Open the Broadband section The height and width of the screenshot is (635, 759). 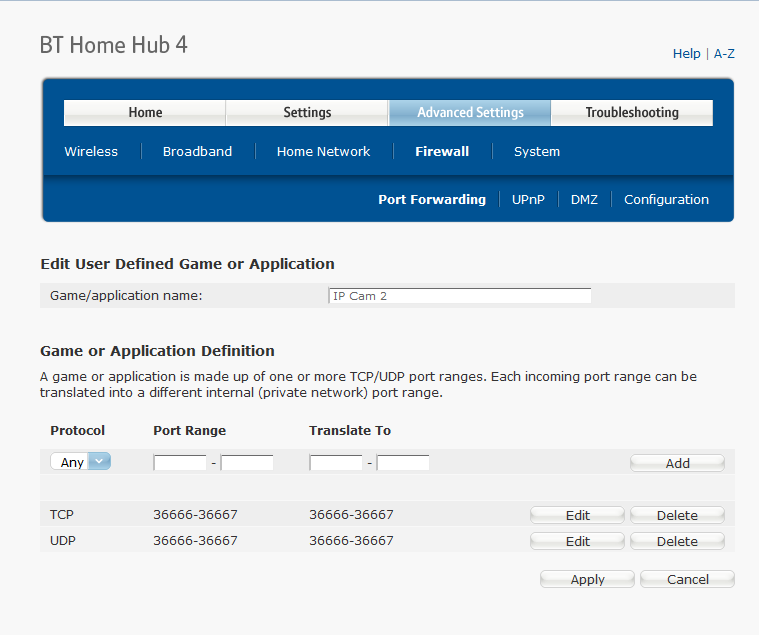(x=197, y=151)
